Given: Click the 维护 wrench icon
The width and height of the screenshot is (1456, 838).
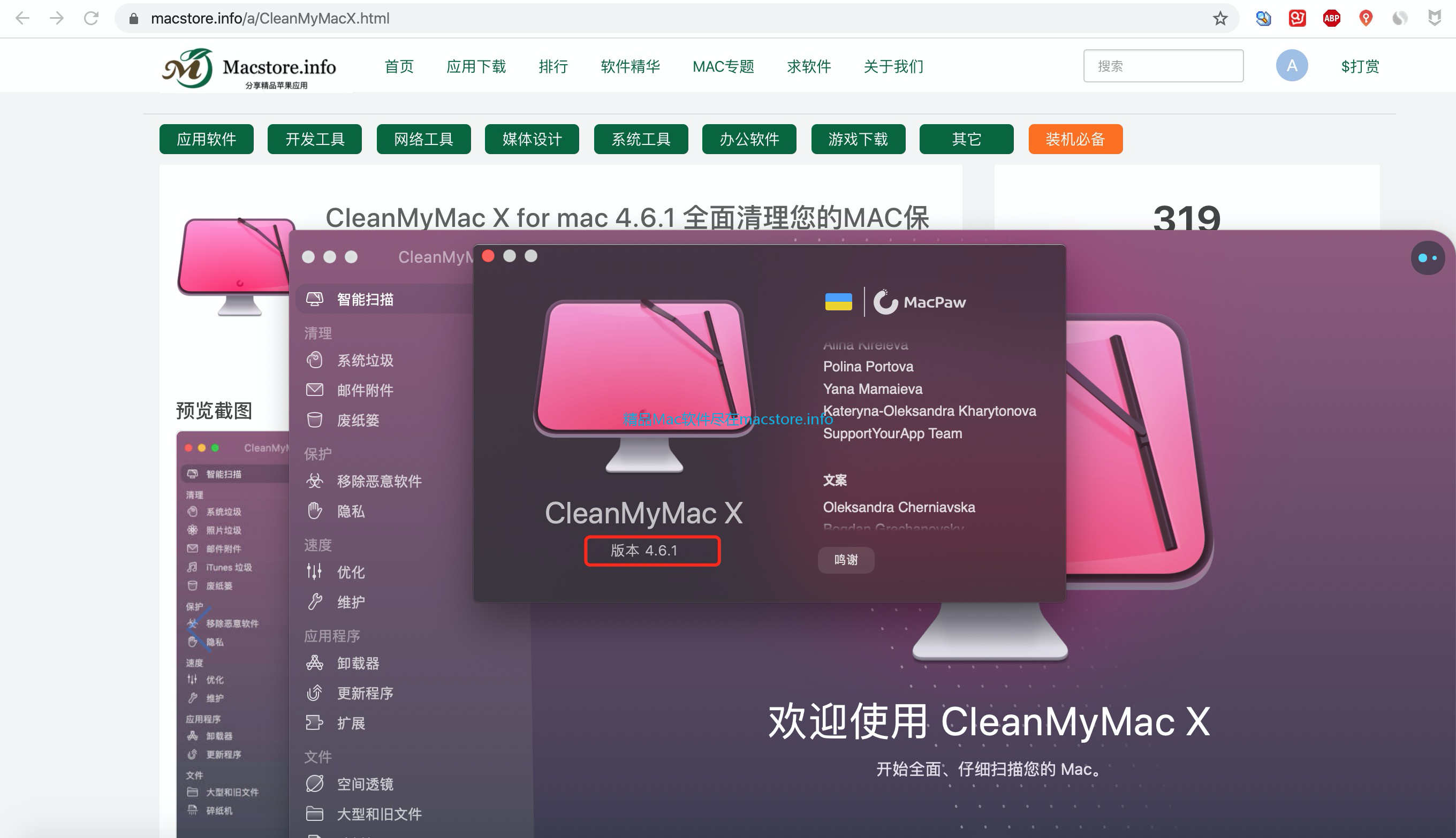Looking at the screenshot, I should click(314, 601).
